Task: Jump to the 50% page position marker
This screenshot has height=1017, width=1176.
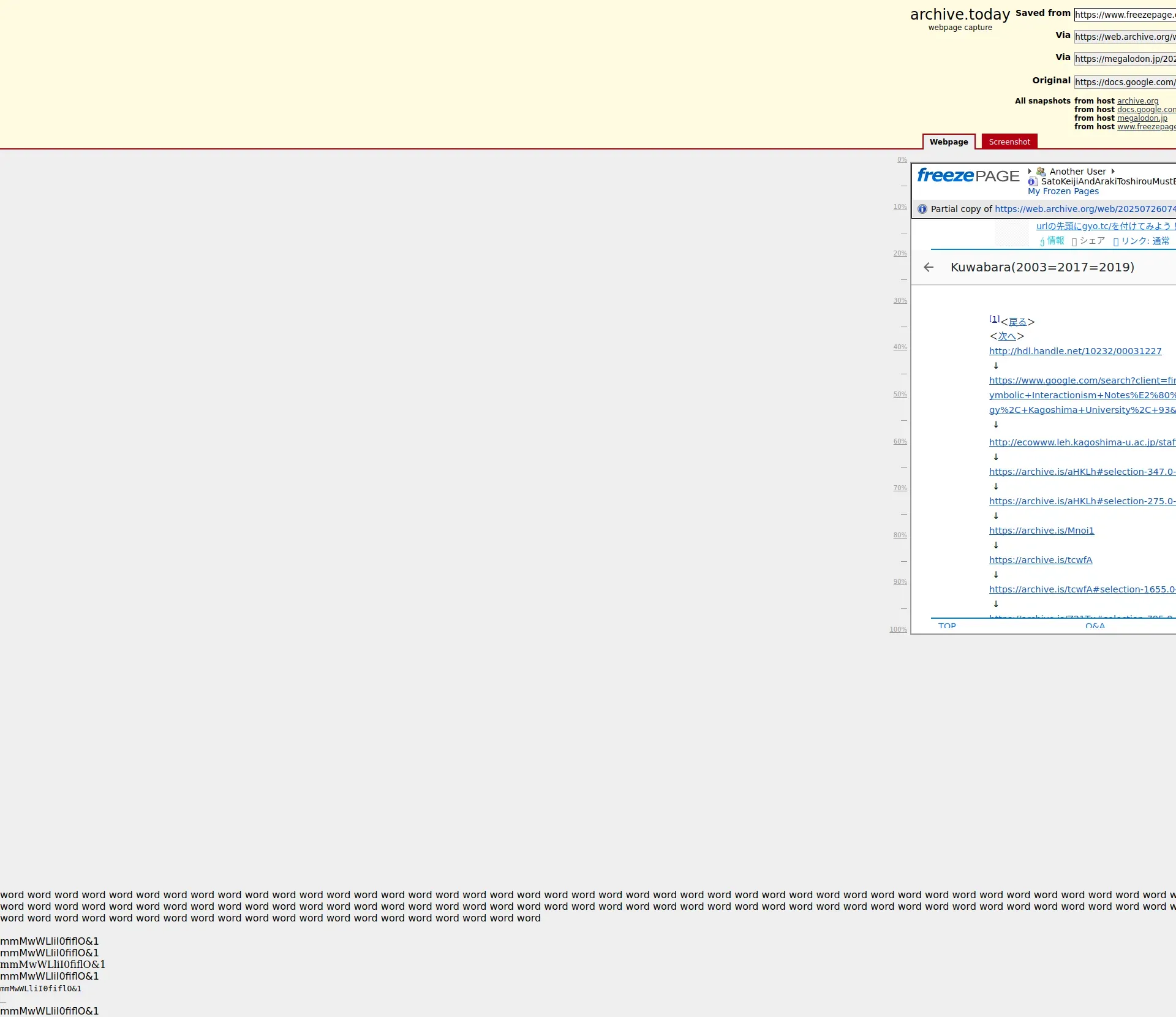Action: (x=900, y=395)
